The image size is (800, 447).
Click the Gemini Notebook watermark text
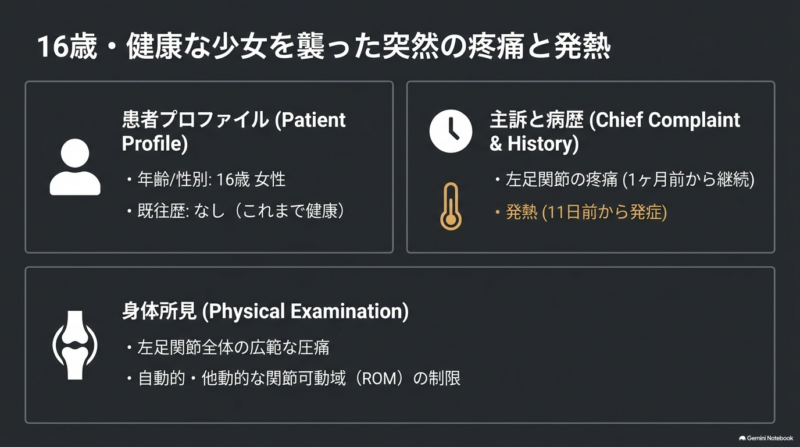tap(770, 438)
